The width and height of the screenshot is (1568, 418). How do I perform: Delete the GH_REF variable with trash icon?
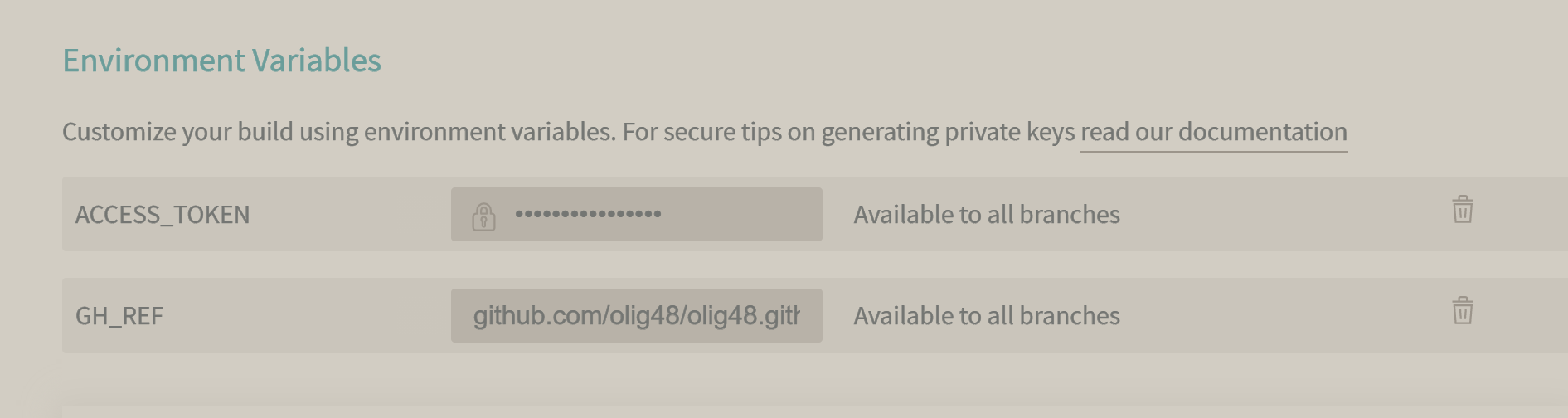(x=1463, y=311)
